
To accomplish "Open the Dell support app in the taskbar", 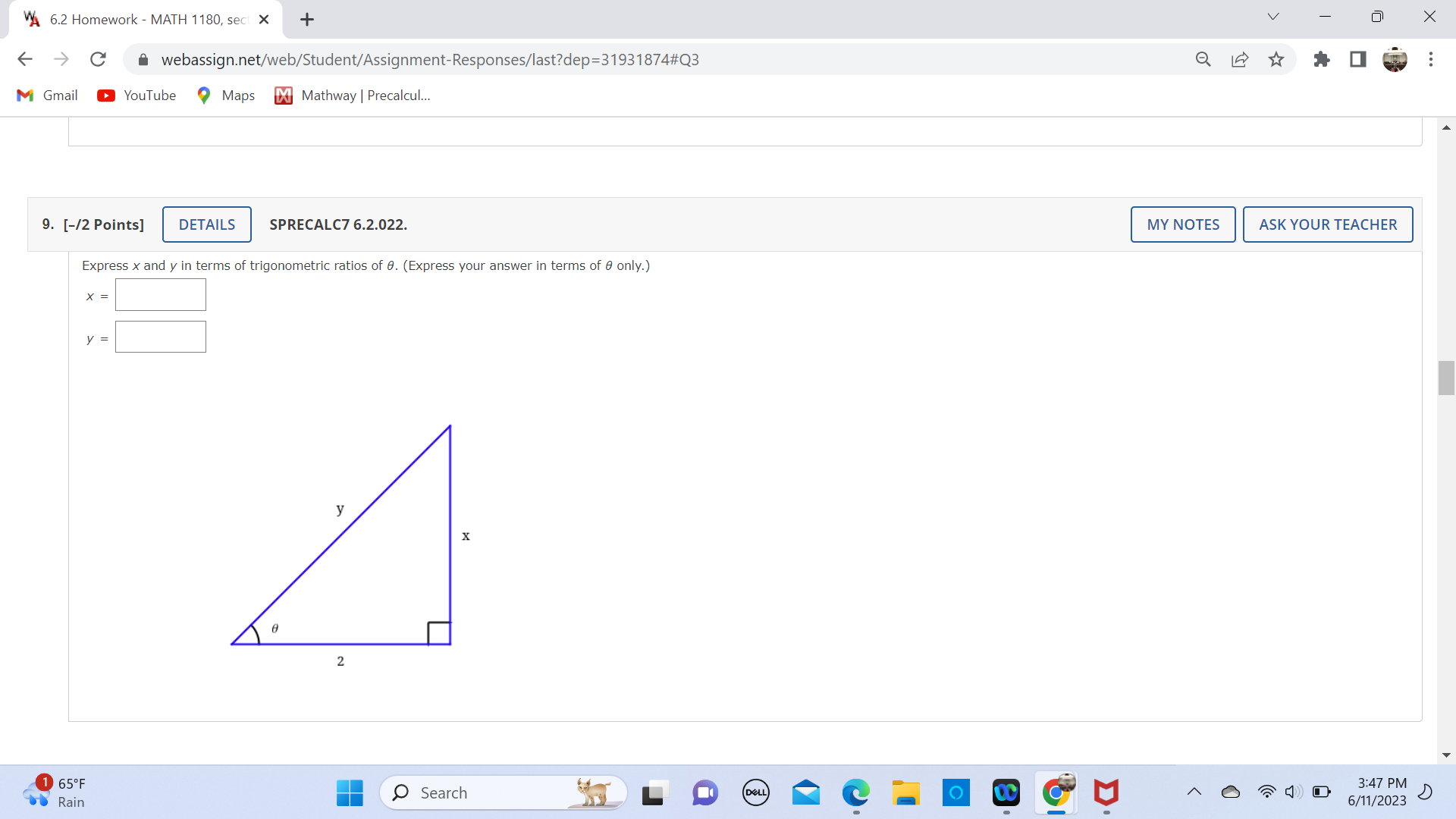I will [x=755, y=792].
